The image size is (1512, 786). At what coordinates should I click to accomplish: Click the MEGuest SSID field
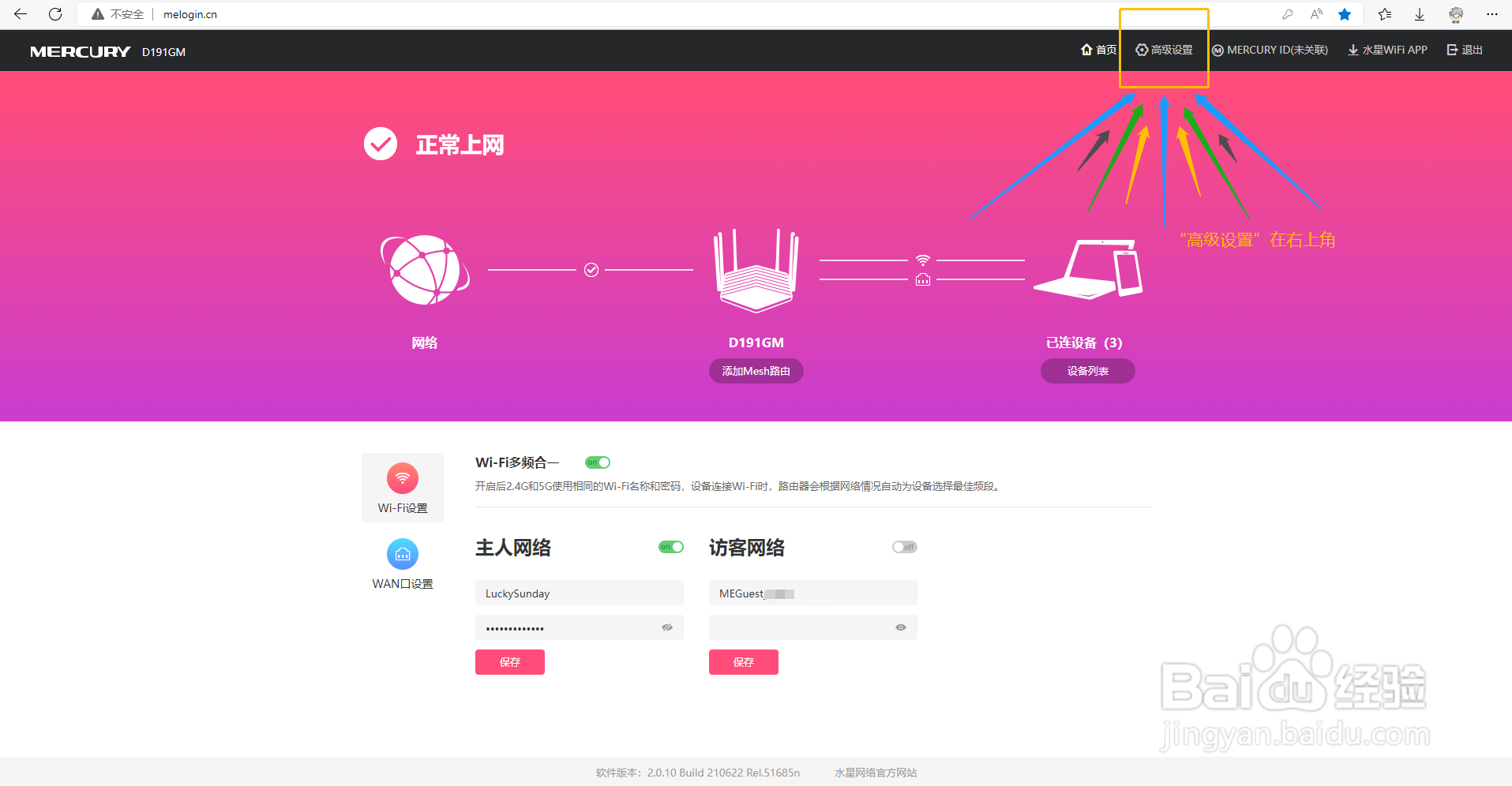point(813,593)
